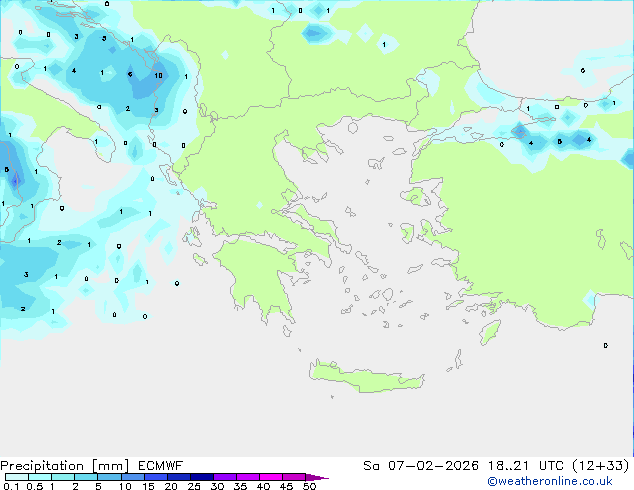
Task: Pick the 30–35 mm purple swatch
Action: point(224,477)
